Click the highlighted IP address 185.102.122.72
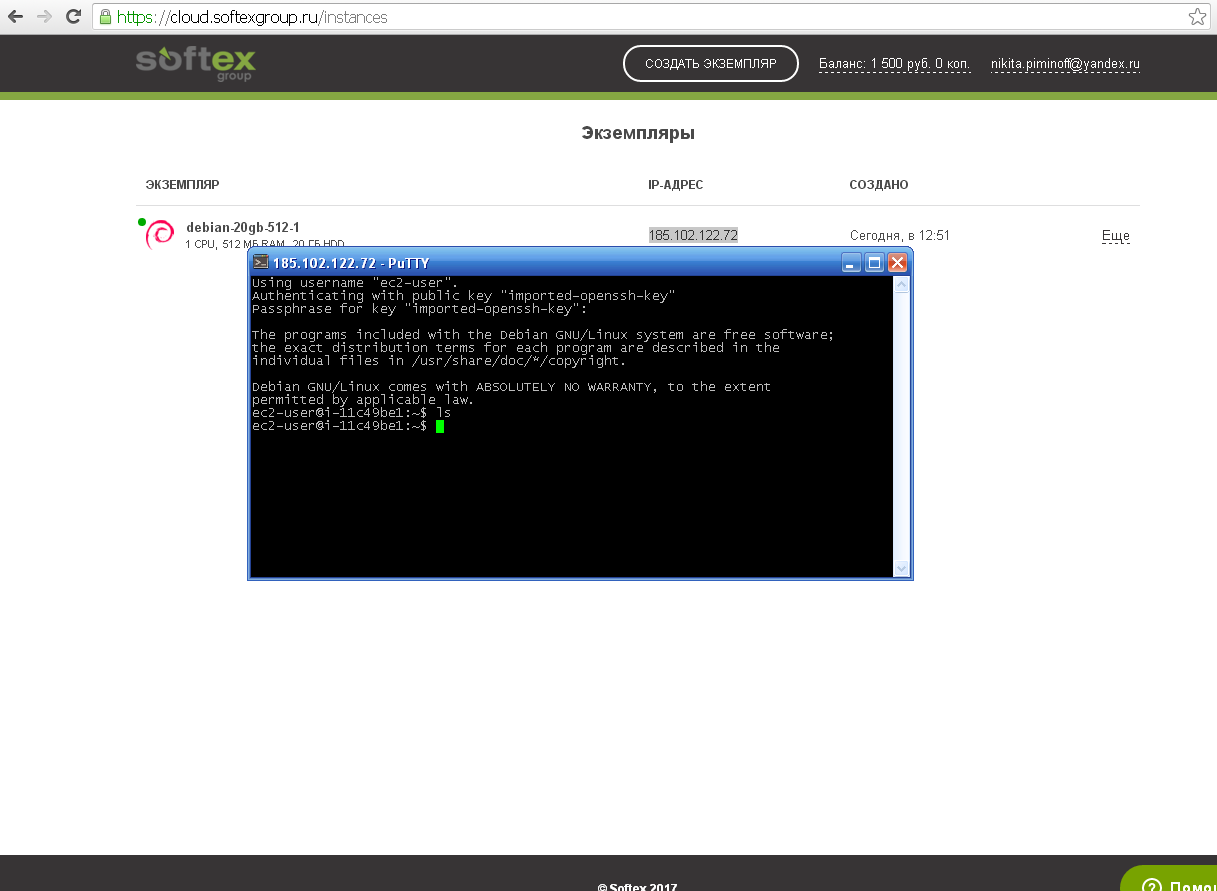 tap(693, 235)
